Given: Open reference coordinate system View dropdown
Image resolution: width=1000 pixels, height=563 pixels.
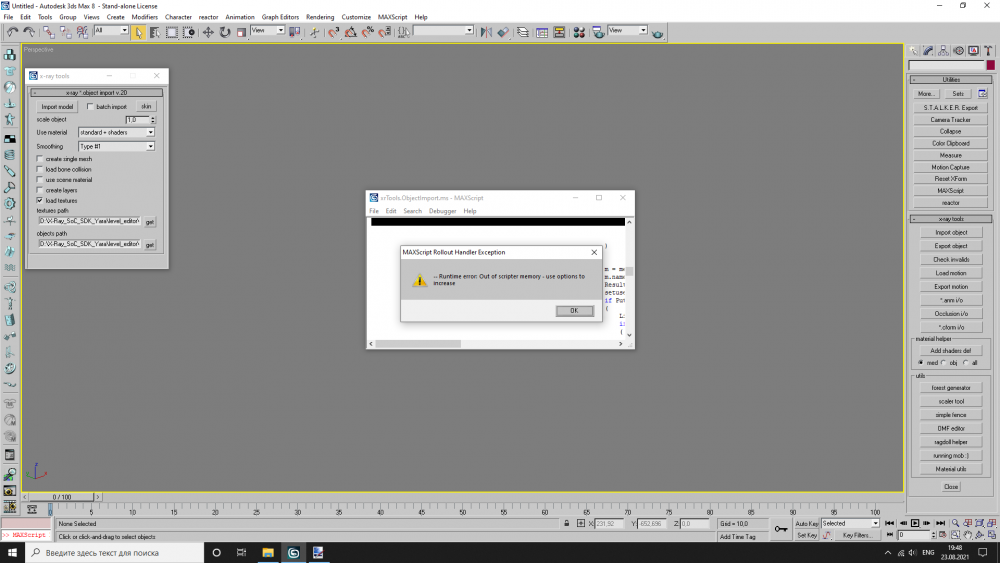Looking at the screenshot, I should click(x=267, y=31).
